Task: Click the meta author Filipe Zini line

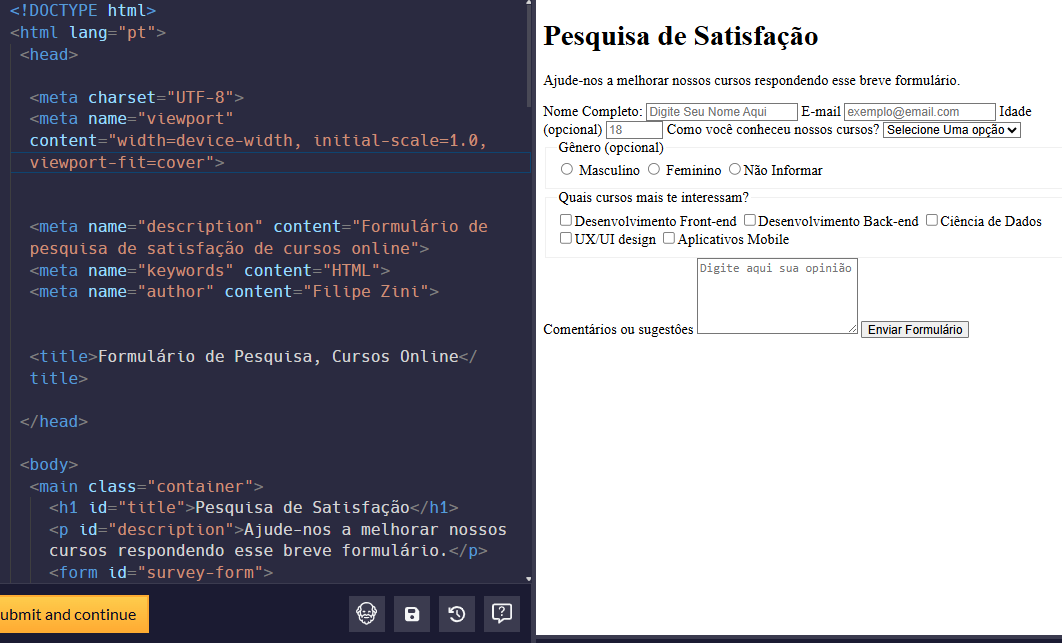Action: (x=234, y=292)
